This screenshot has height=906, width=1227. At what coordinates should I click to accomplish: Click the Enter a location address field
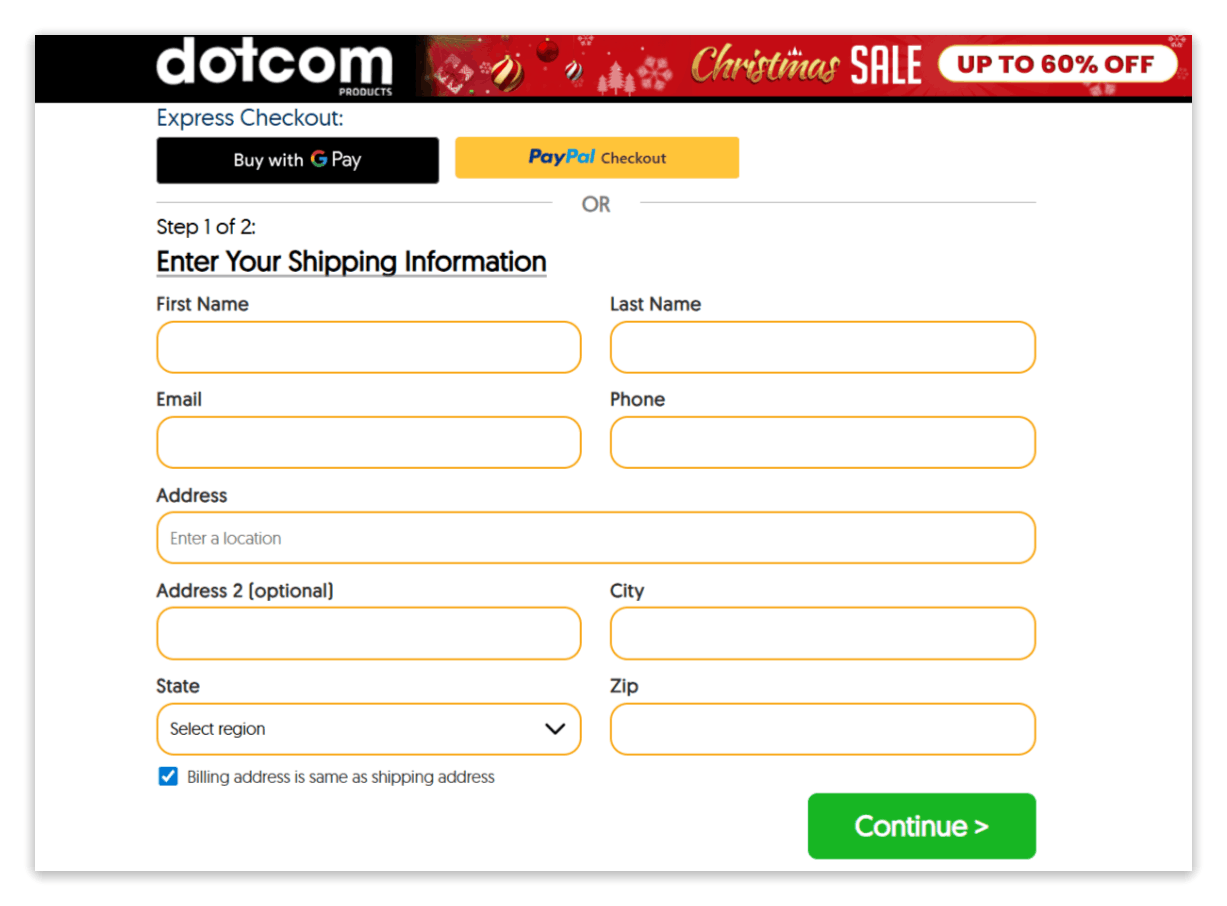[x=596, y=537]
